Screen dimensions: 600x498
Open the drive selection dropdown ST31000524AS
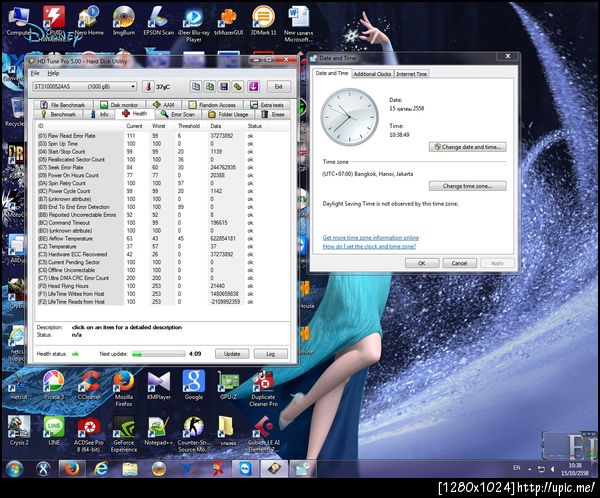pos(84,87)
